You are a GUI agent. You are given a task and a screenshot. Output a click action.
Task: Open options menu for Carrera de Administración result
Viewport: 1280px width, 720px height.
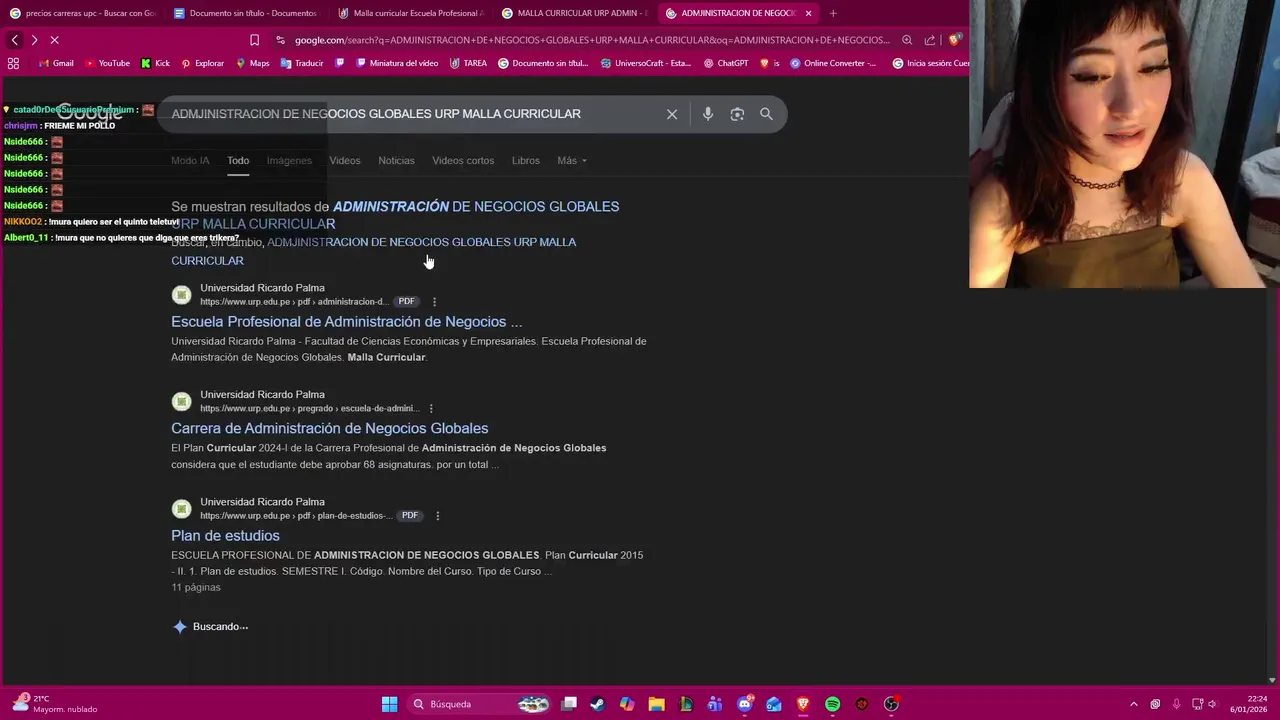(431, 408)
